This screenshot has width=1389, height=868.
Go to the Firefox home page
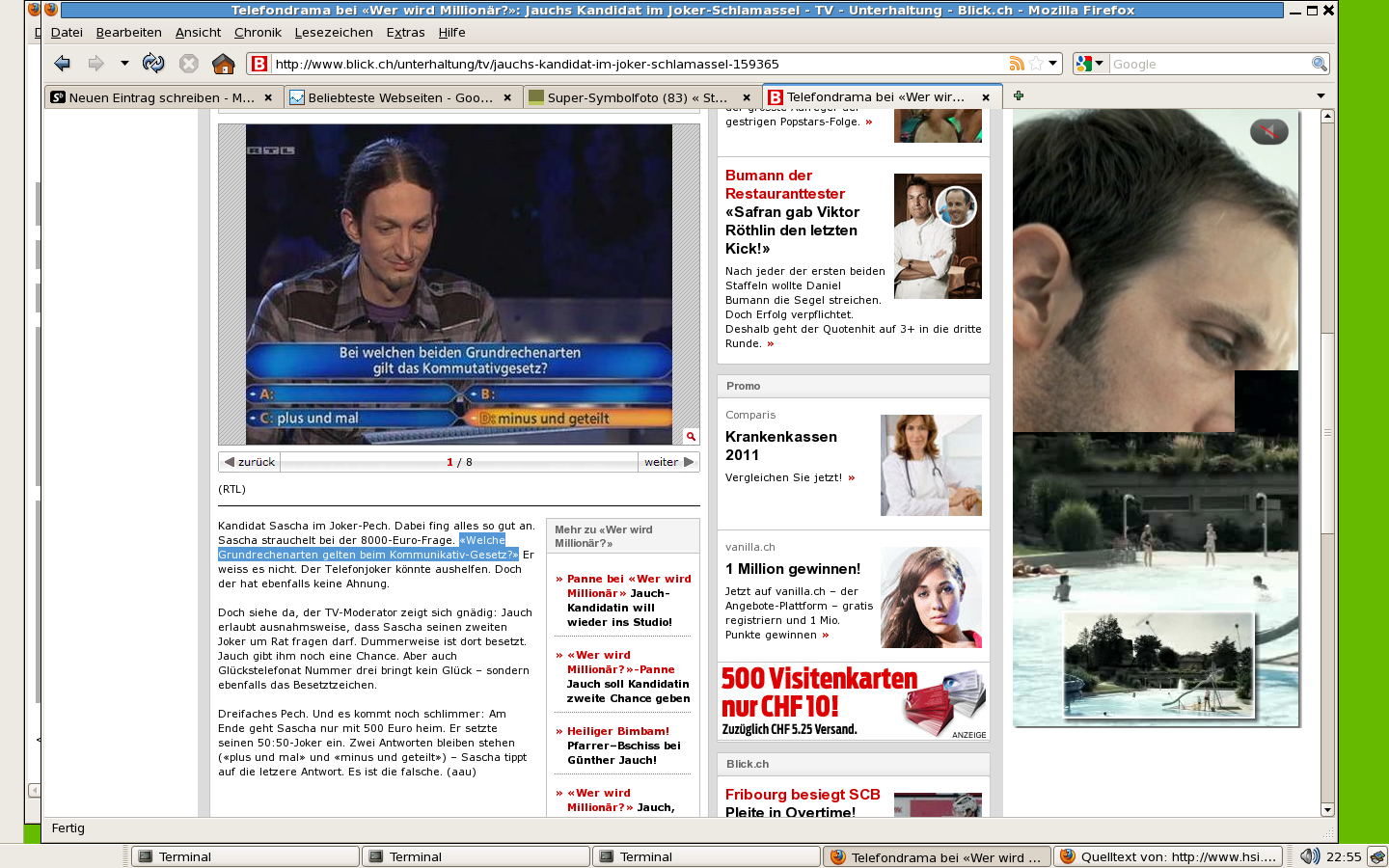click(223, 64)
